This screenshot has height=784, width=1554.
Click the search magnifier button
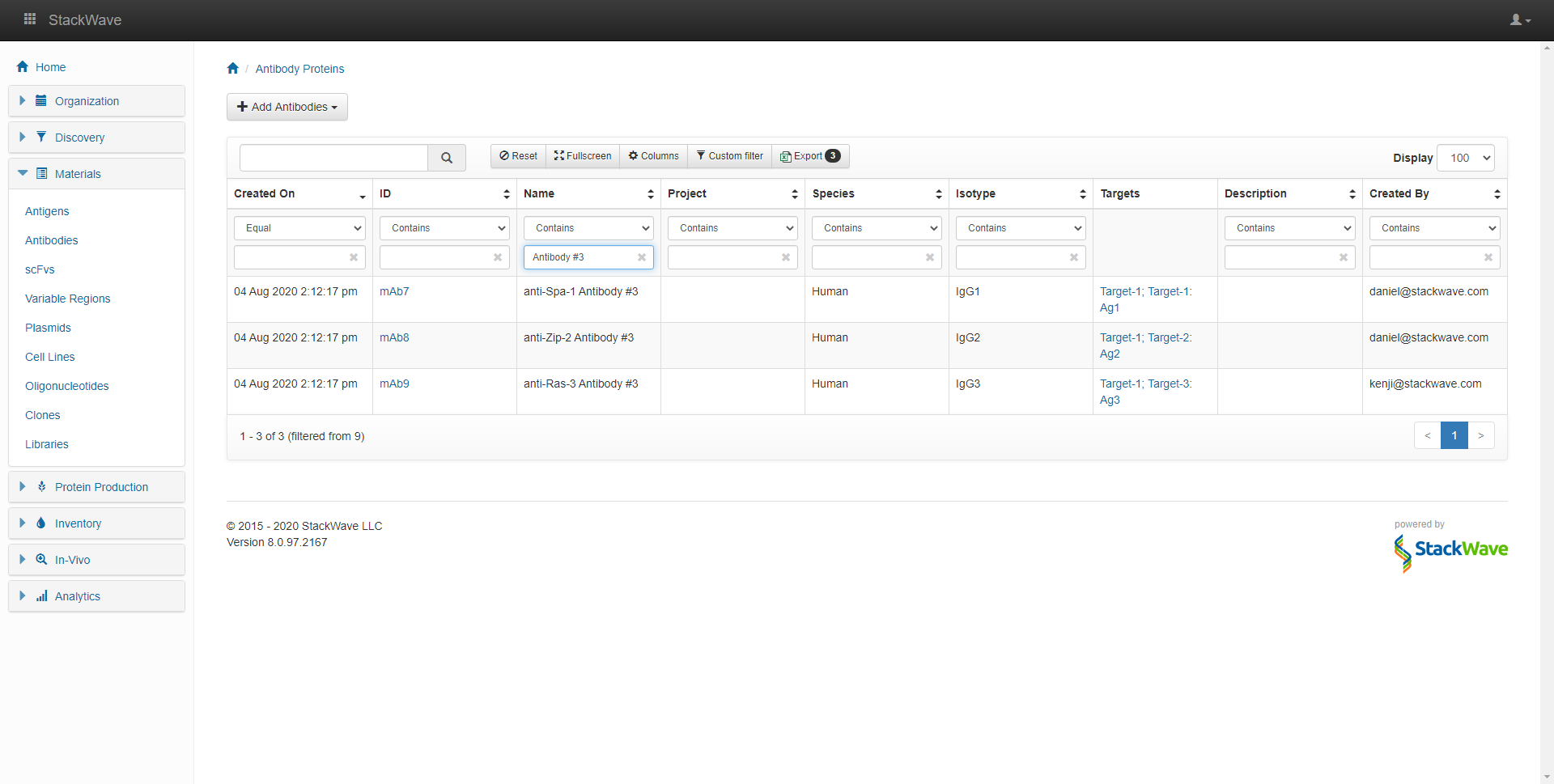point(446,158)
